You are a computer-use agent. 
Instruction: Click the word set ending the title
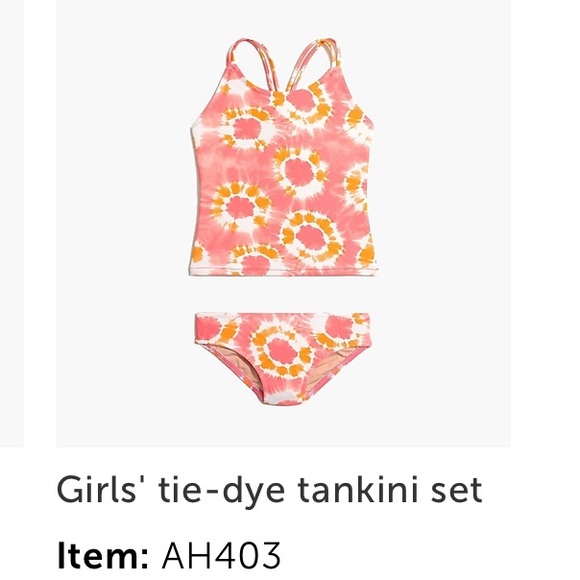click(x=457, y=491)
